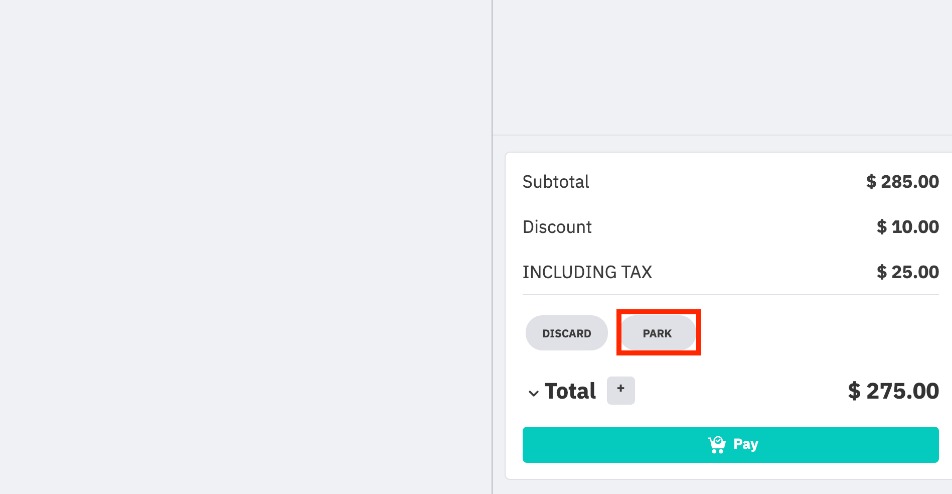Click the $ 285.00 subtotal amount

click(x=902, y=181)
